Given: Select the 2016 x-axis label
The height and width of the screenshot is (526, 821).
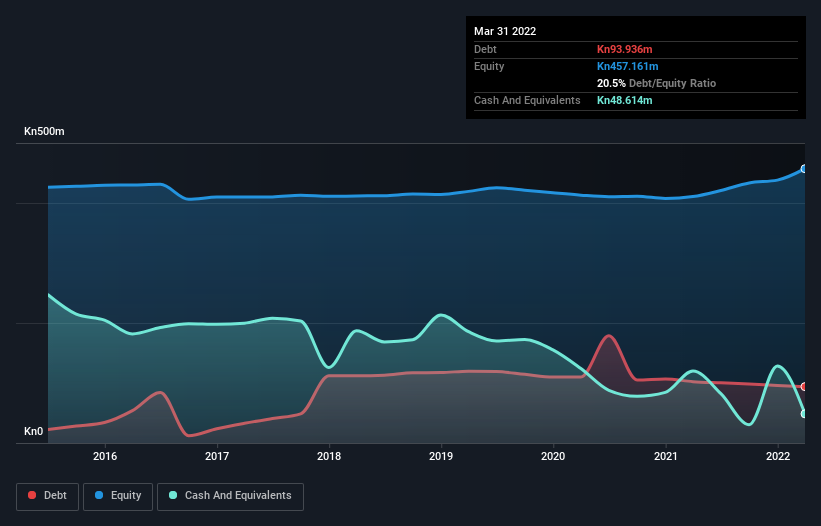Looking at the screenshot, I should click(x=105, y=456).
